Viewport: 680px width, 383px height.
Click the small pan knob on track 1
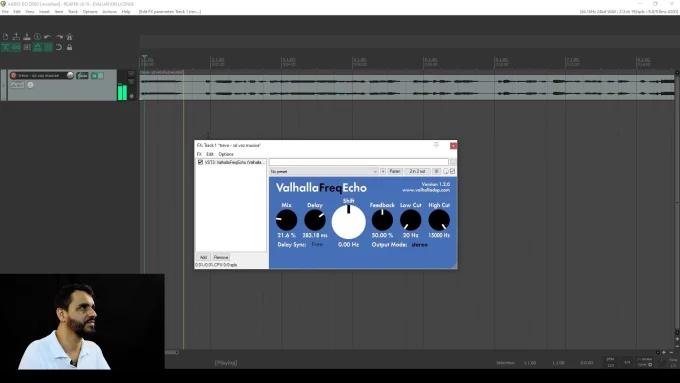coord(30,85)
